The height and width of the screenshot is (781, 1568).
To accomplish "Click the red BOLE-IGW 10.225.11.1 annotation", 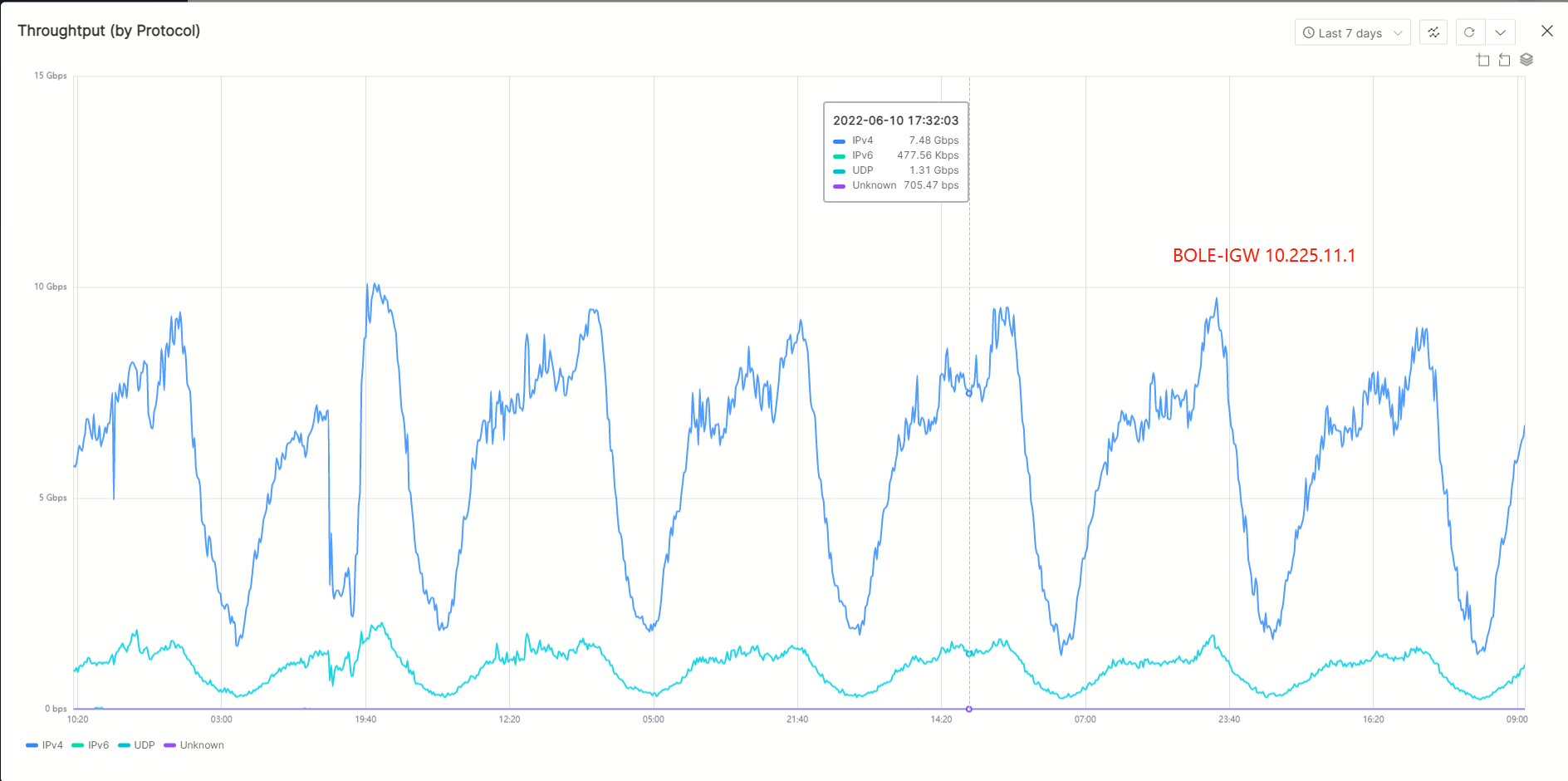I will [1263, 256].
